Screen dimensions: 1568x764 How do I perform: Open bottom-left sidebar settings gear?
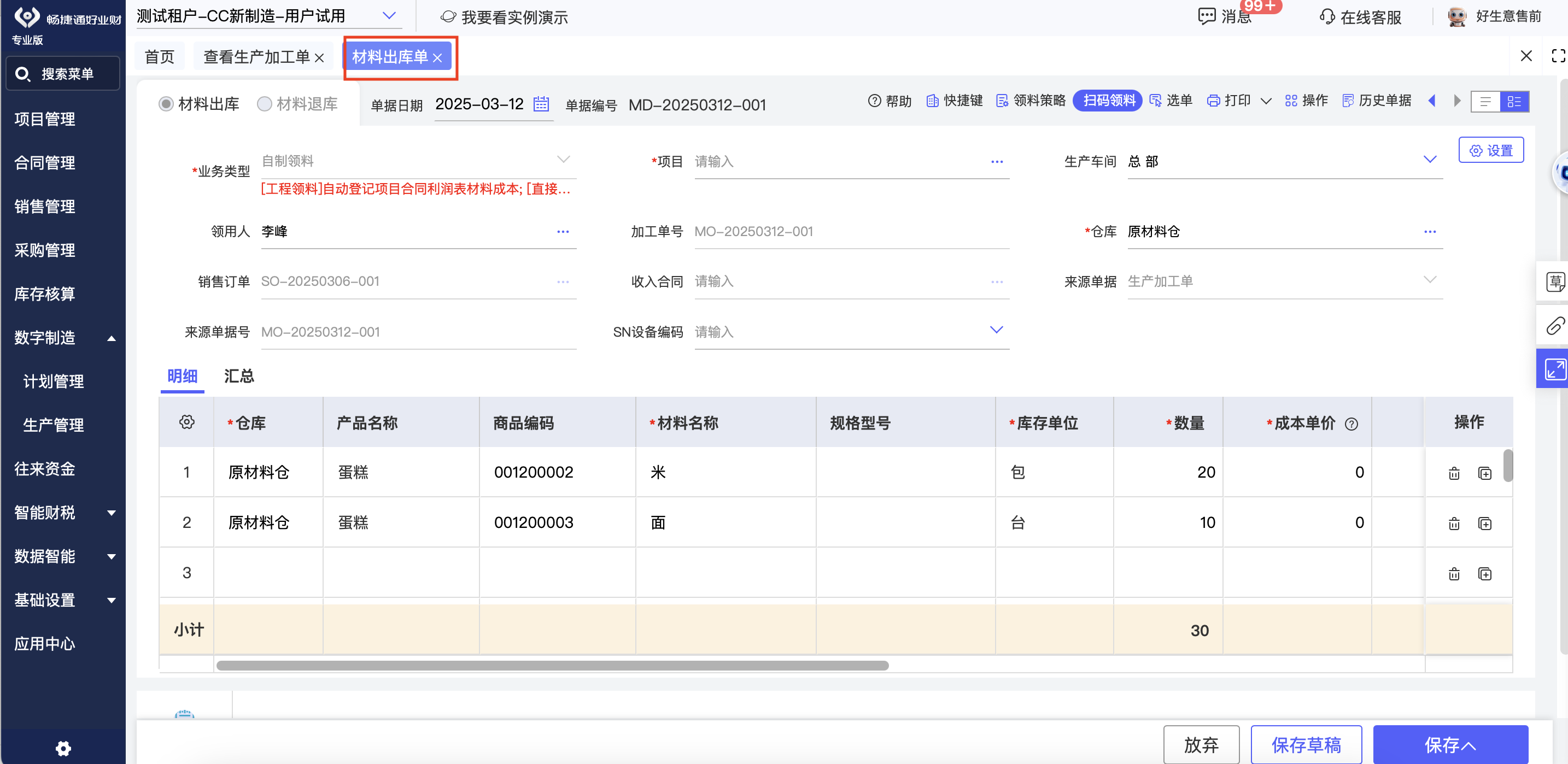pyautogui.click(x=63, y=748)
